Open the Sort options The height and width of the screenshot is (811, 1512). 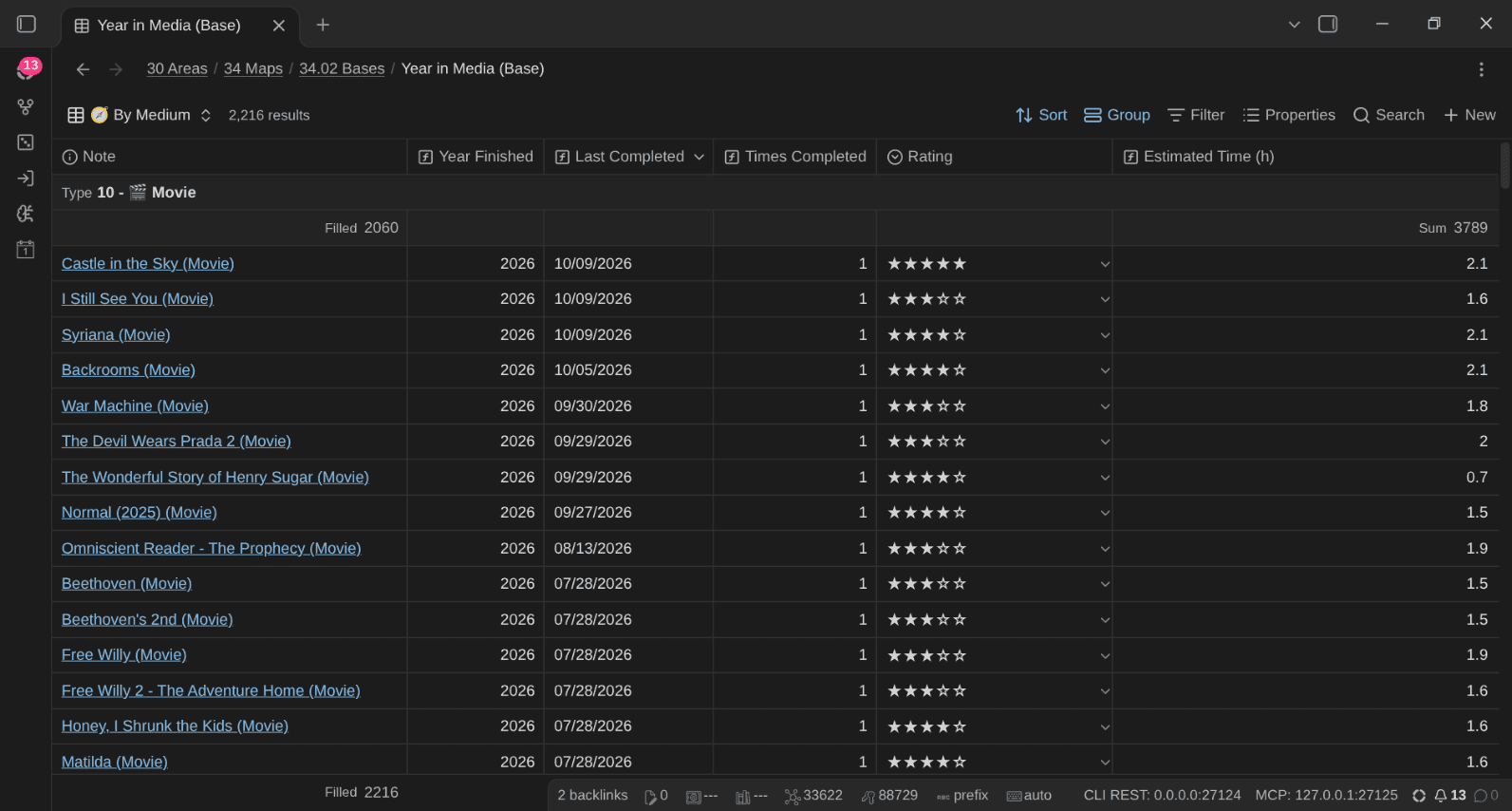[1041, 115]
